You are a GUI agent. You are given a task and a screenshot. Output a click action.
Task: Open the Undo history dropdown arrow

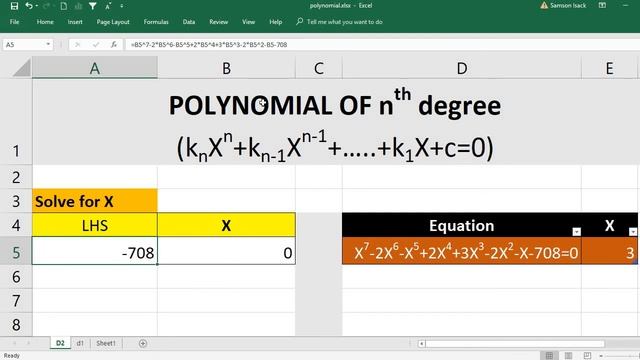pos(36,6)
